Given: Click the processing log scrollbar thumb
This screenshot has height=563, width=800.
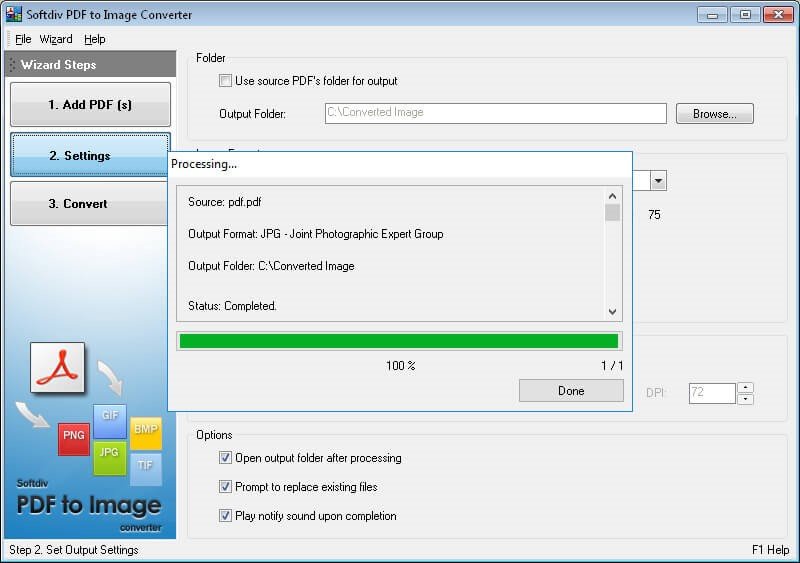Looking at the screenshot, I should pos(613,213).
